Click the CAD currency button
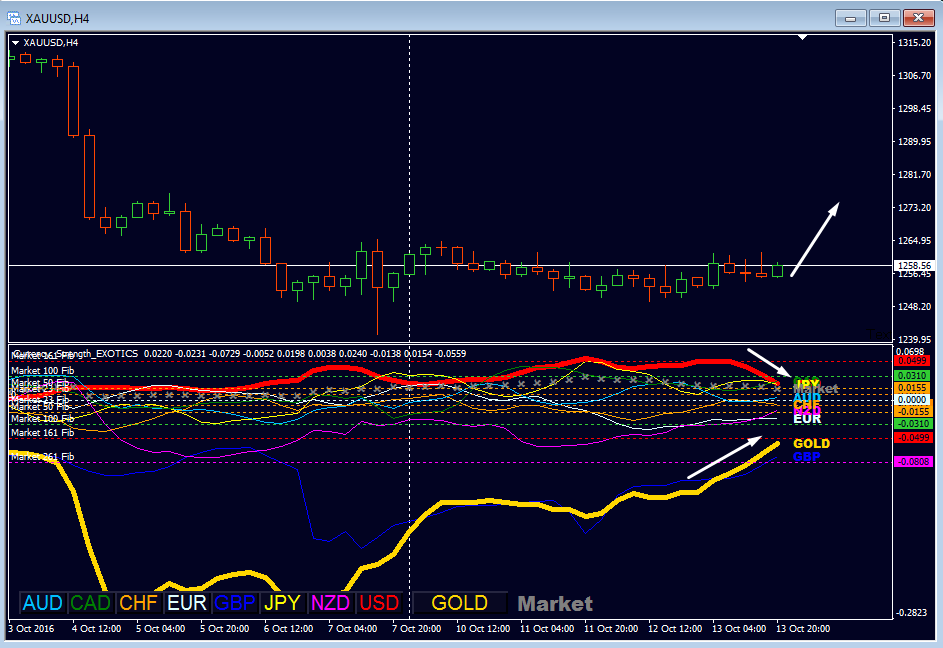This screenshot has height=648, width=943. tap(90, 603)
